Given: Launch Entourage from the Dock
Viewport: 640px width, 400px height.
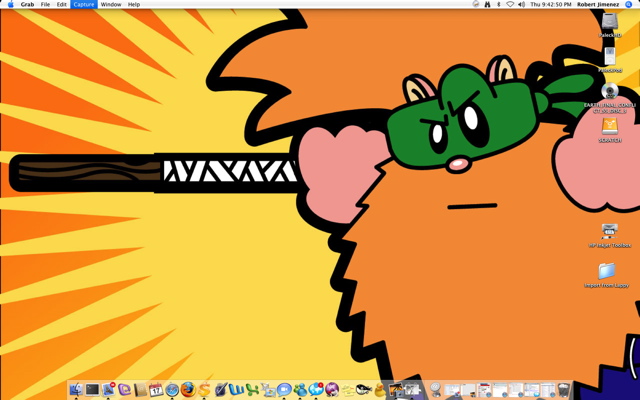Looking at the screenshot, I should pos(124,390).
